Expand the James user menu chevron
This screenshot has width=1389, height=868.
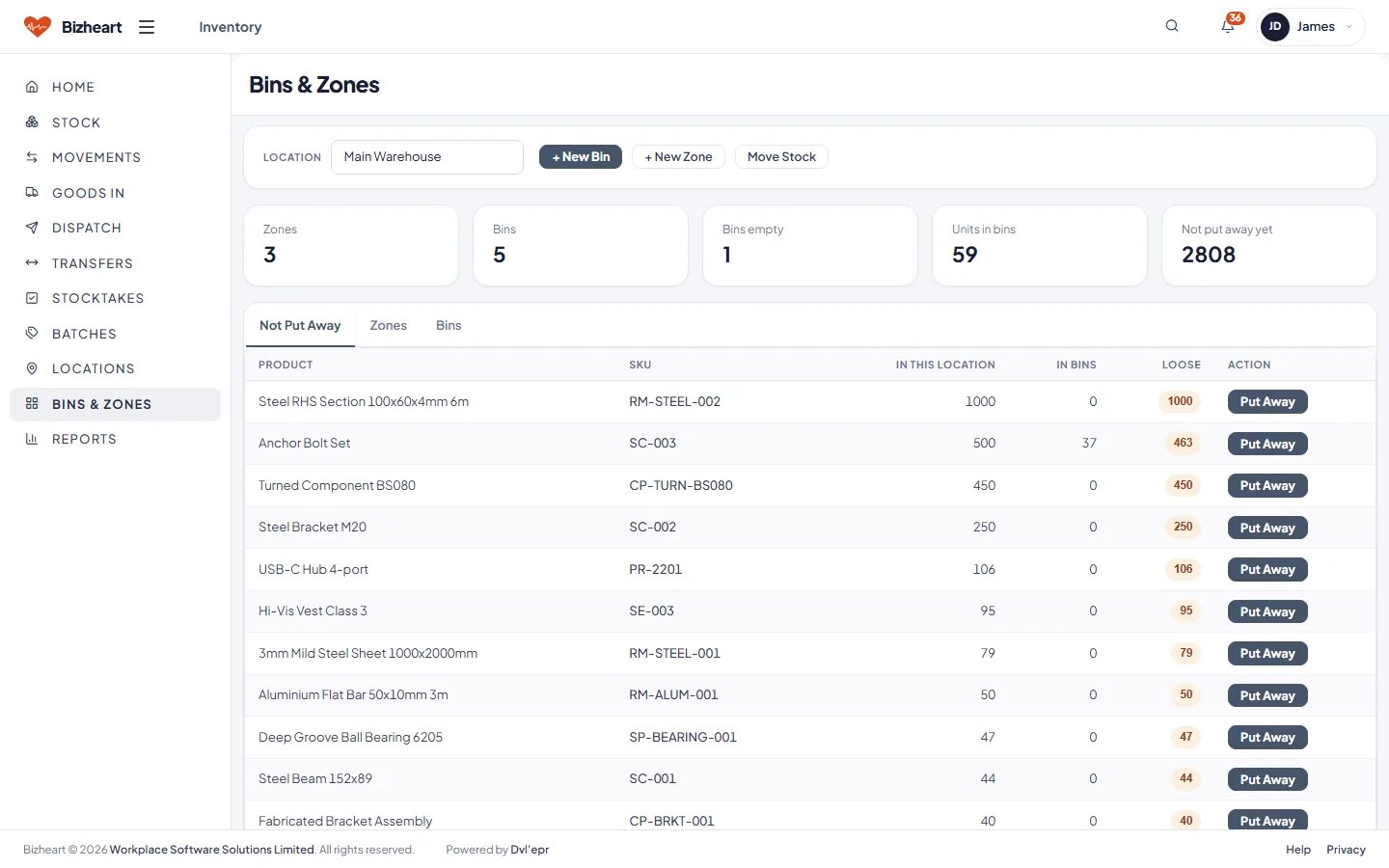point(1348,27)
